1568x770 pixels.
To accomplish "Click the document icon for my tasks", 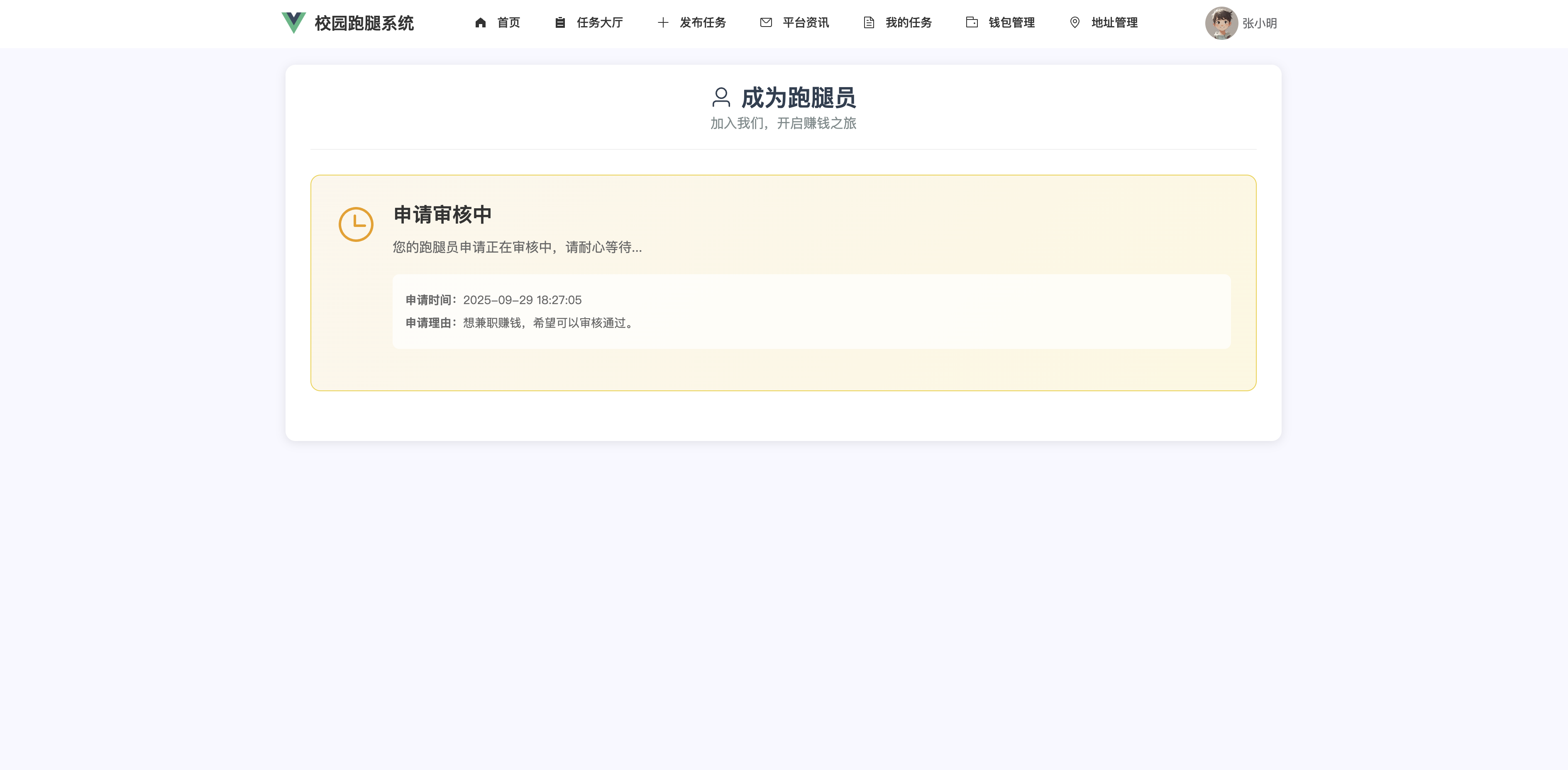I will 869,22.
